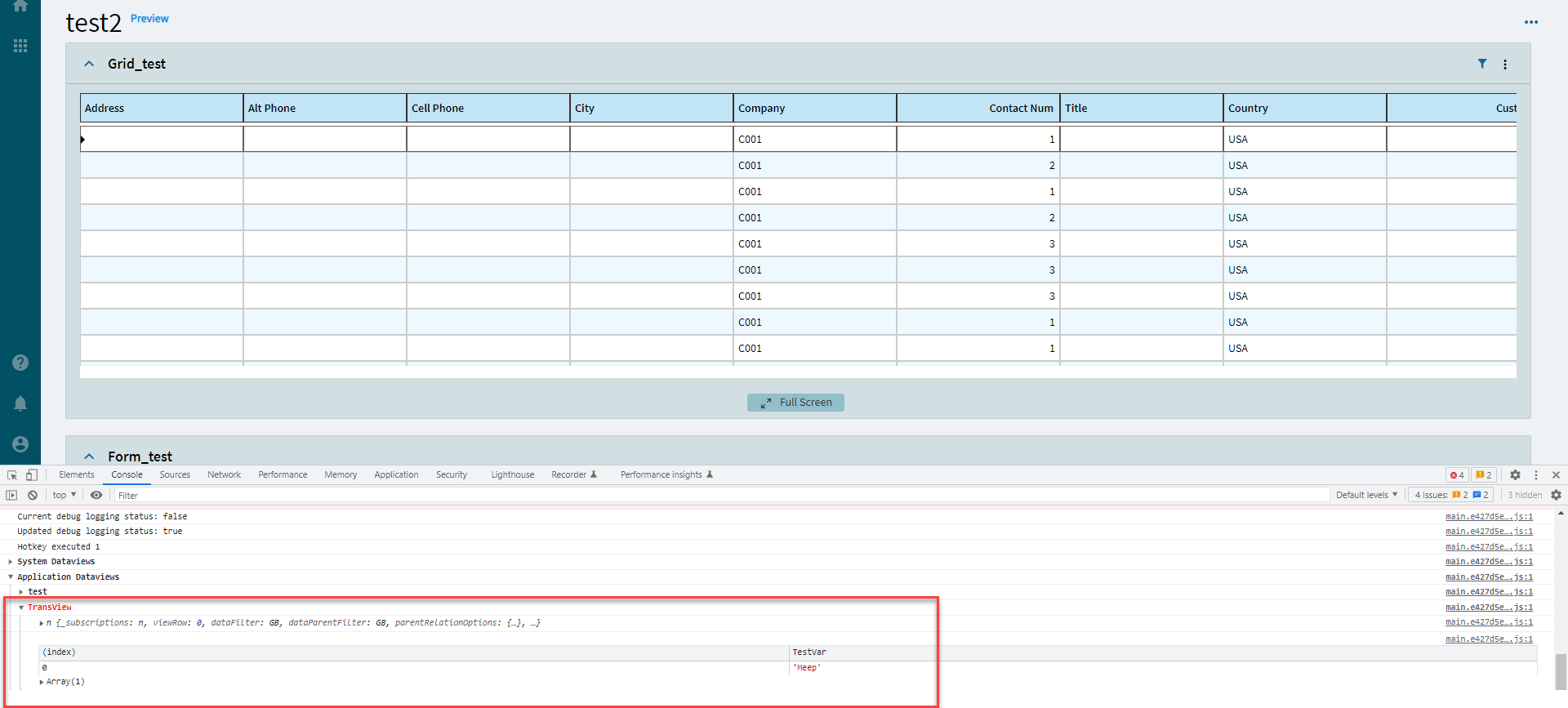Expand the n {_subscriptions...} object
This screenshot has width=1568, height=708.
[x=42, y=623]
